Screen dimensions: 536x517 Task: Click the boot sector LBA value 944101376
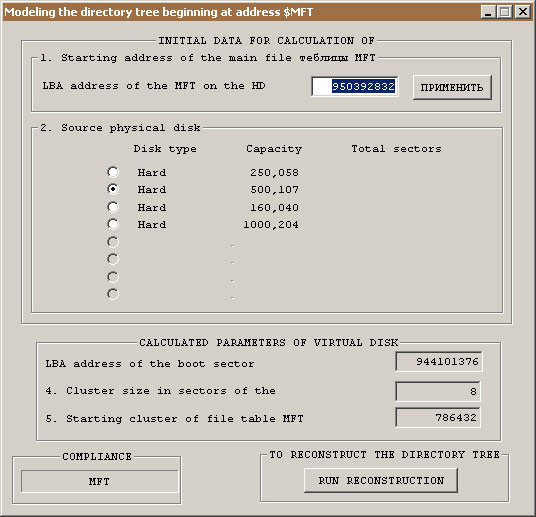[439, 361]
